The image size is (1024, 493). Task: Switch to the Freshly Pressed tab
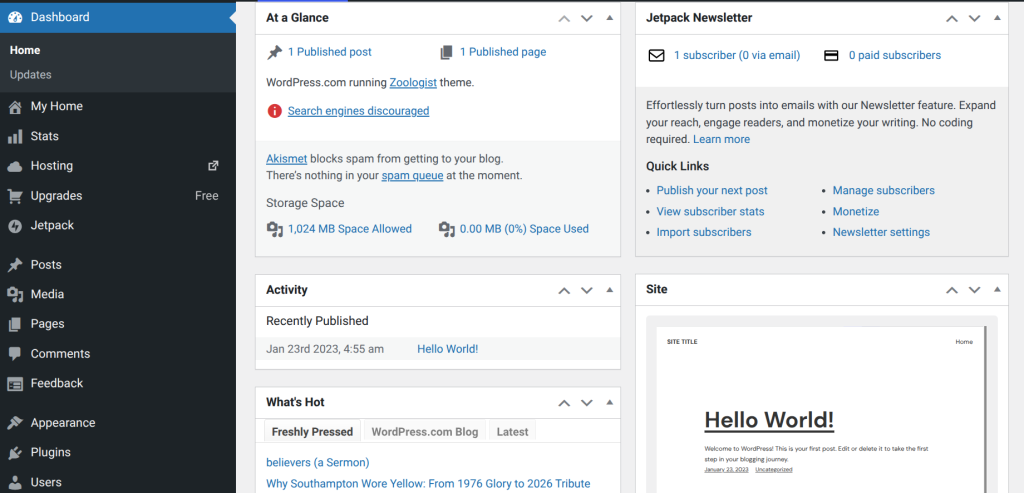(x=312, y=432)
